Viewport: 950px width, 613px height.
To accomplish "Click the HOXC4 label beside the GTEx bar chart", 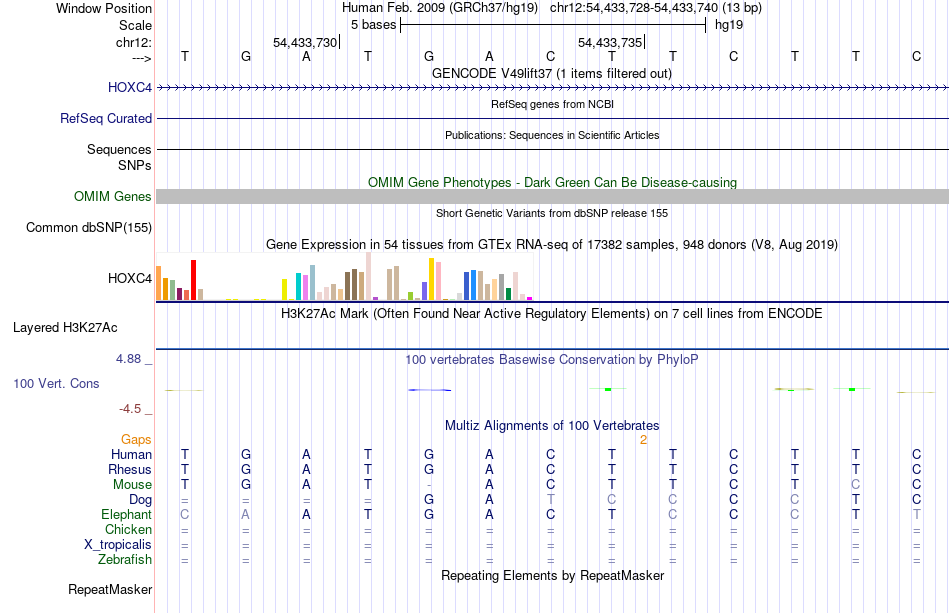I will click(x=130, y=278).
